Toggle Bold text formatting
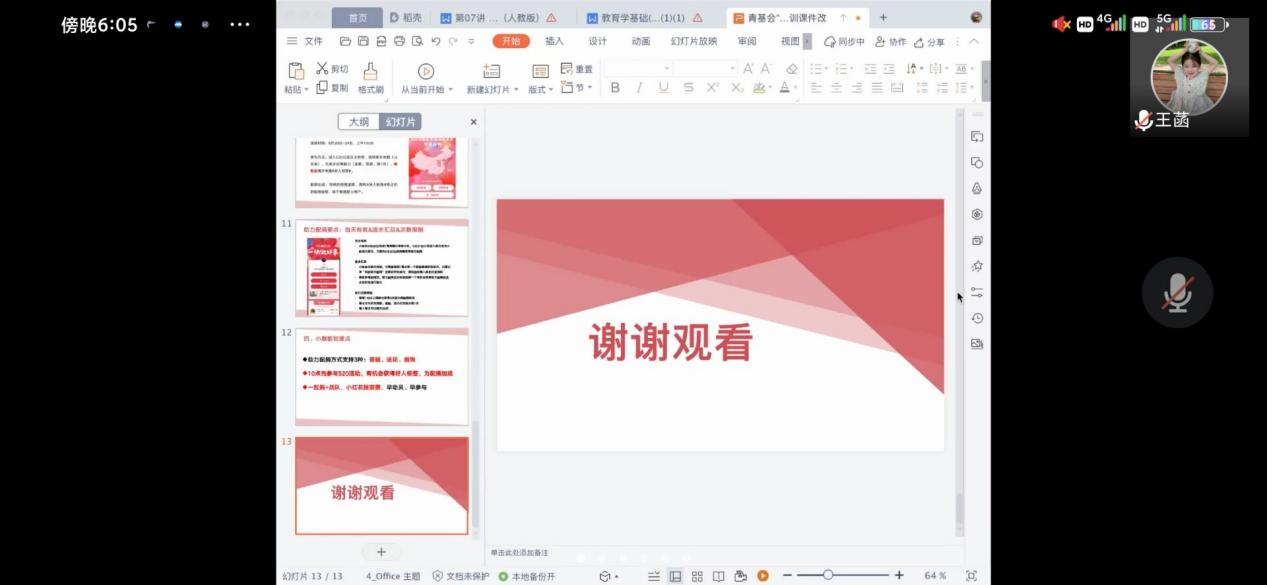Screen dimensions: 1267x585 pos(615,88)
